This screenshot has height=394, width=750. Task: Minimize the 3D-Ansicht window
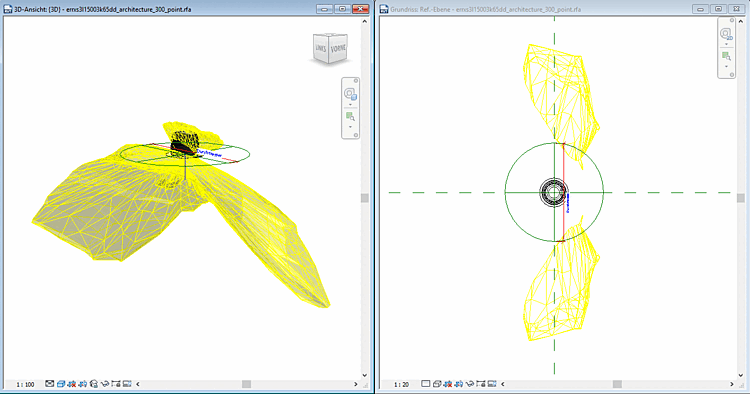point(325,9)
